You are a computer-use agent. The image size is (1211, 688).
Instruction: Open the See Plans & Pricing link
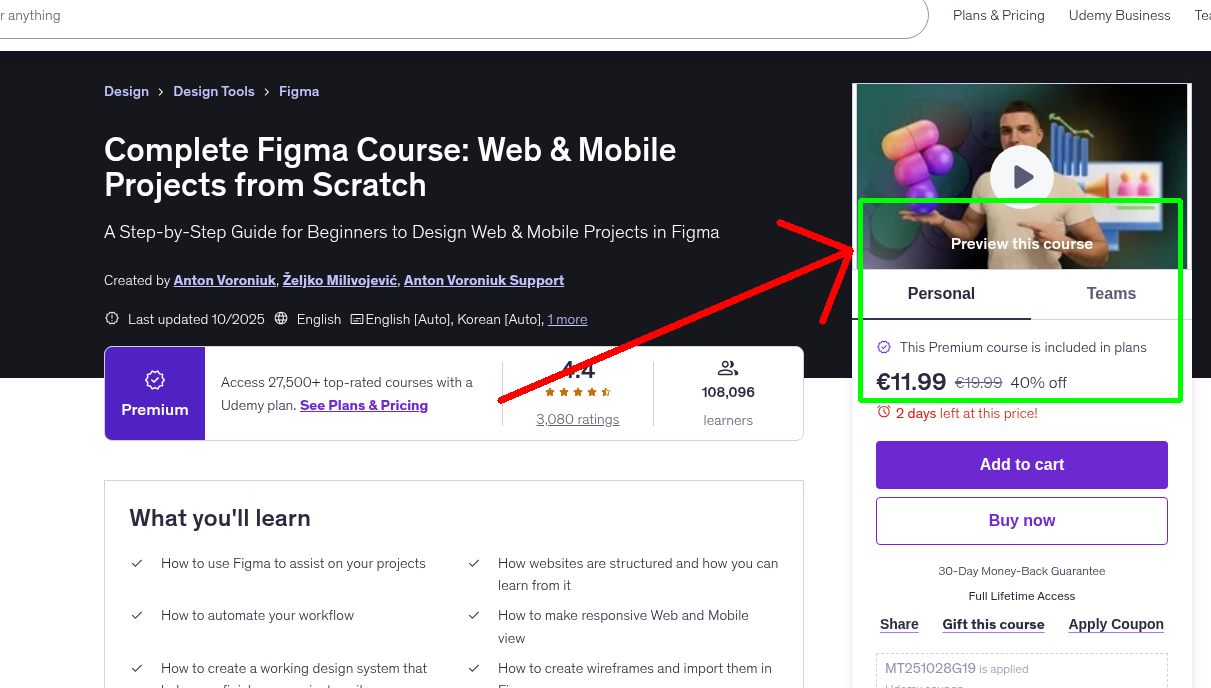pos(364,405)
